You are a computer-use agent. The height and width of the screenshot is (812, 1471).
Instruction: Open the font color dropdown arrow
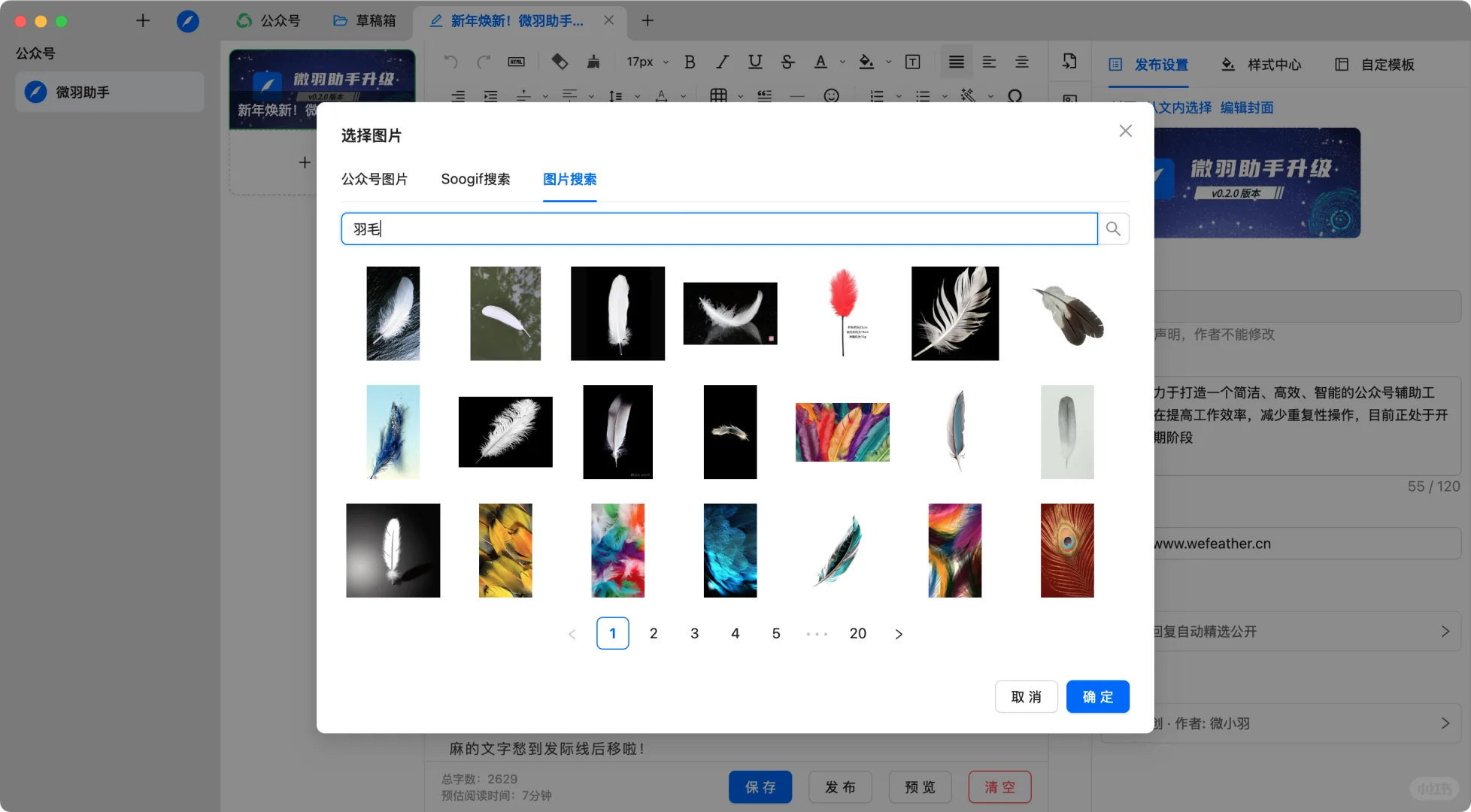pyautogui.click(x=842, y=61)
